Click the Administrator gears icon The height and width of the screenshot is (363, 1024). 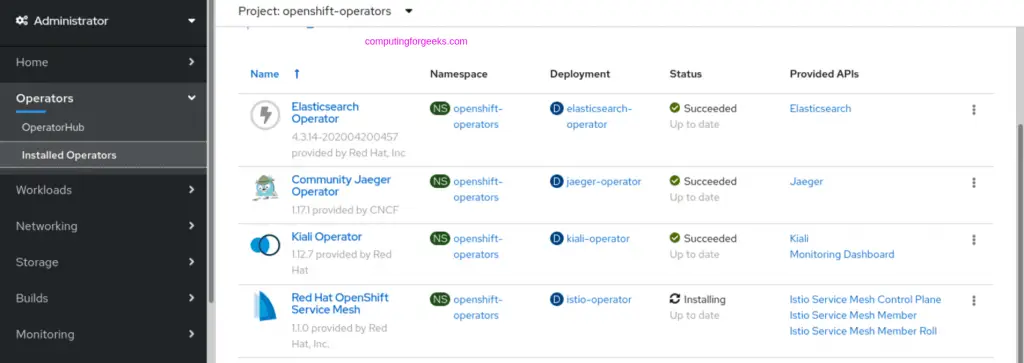pyautogui.click(x=22, y=21)
